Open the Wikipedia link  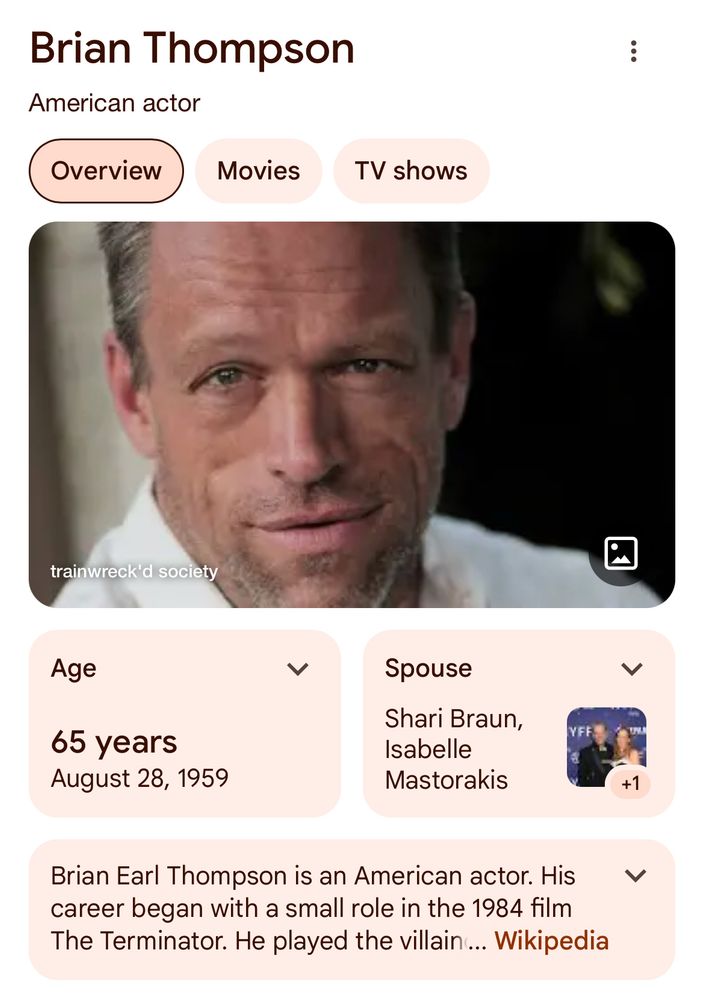tap(551, 941)
